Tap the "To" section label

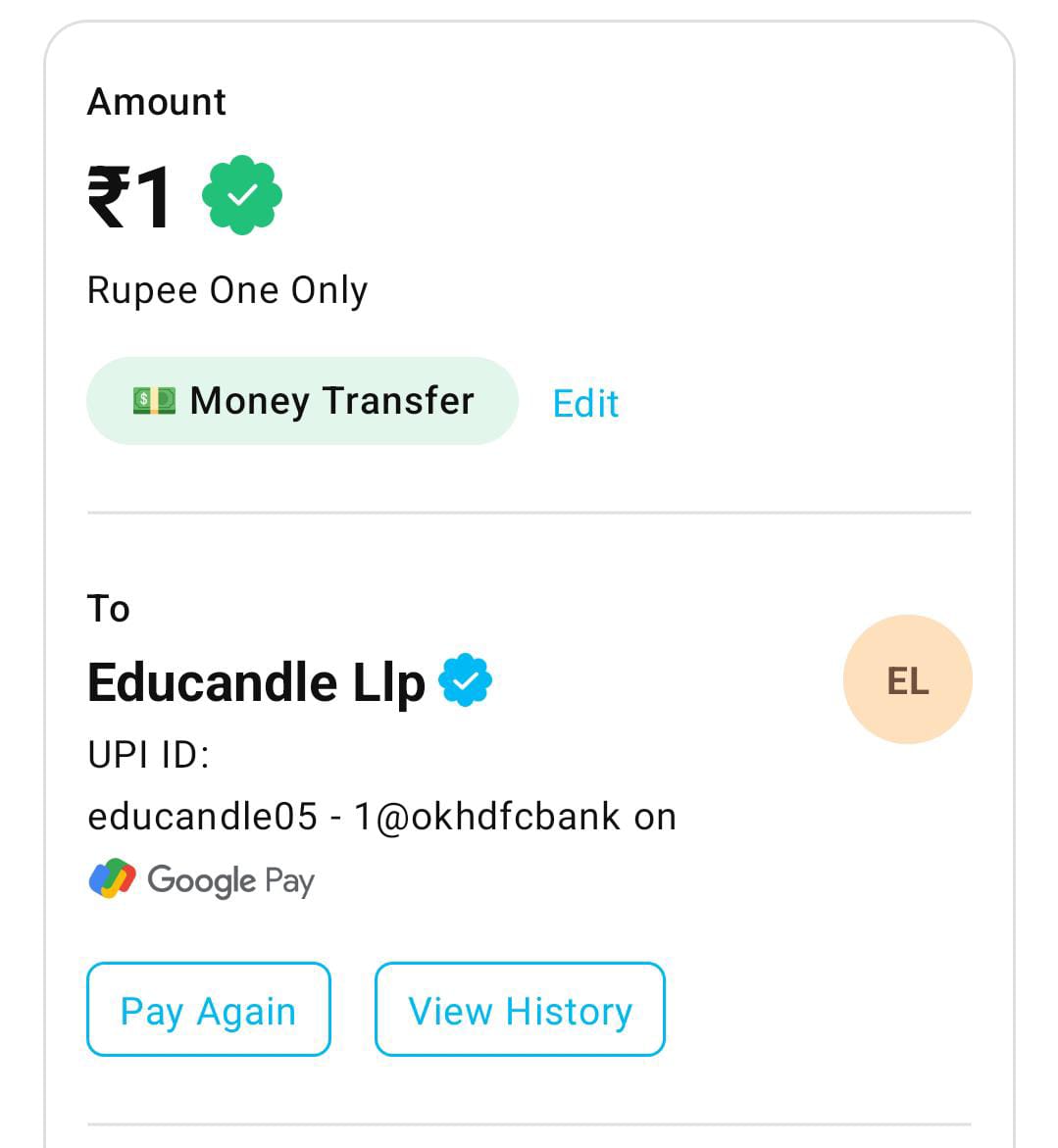point(109,609)
